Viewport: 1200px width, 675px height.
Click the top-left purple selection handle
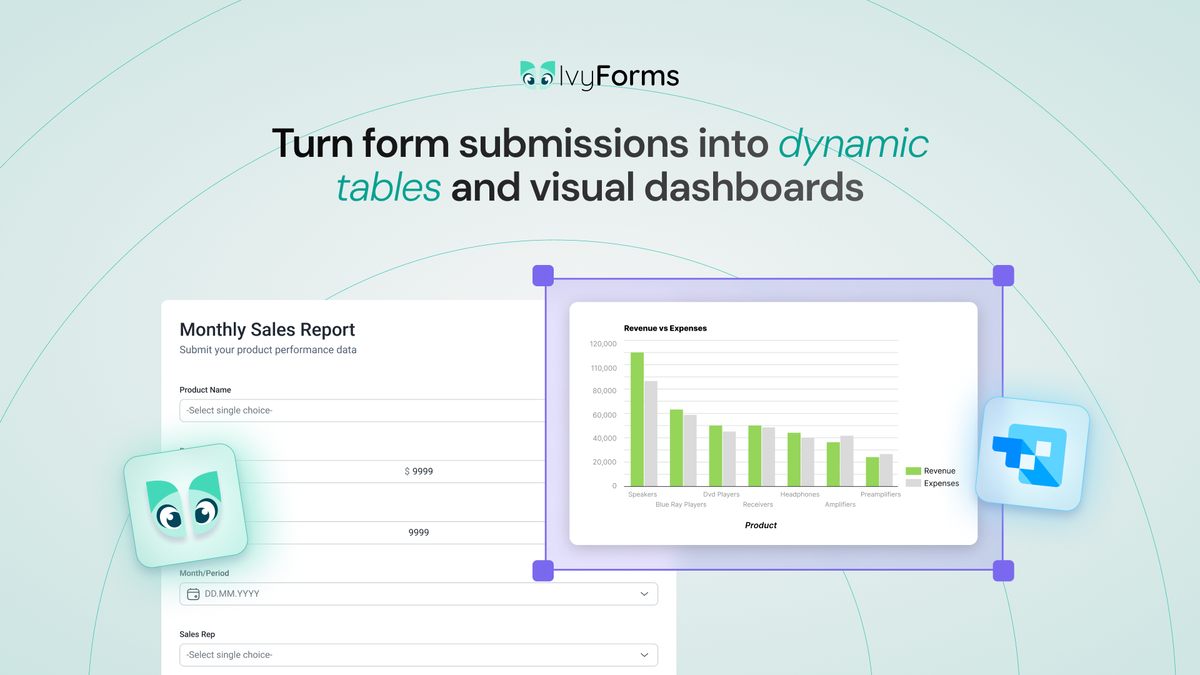tap(543, 275)
